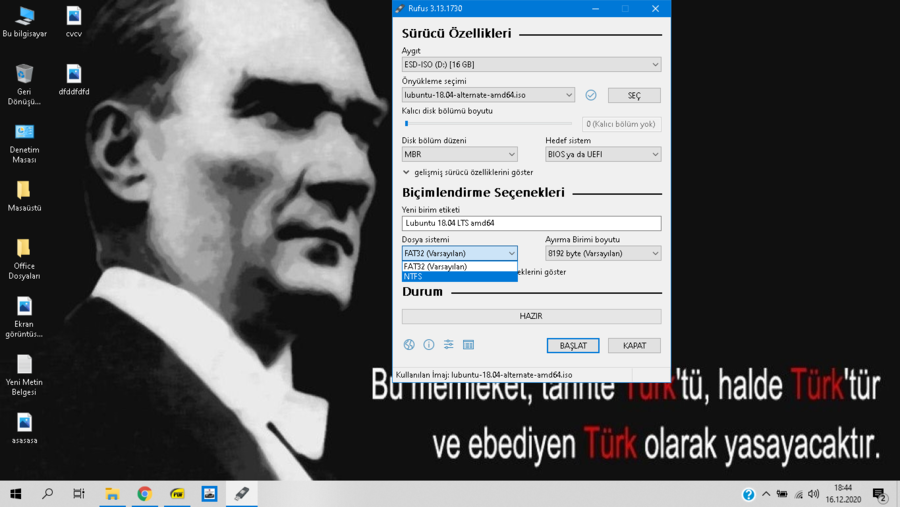Open the Masaüstü folder icon

click(x=24, y=196)
